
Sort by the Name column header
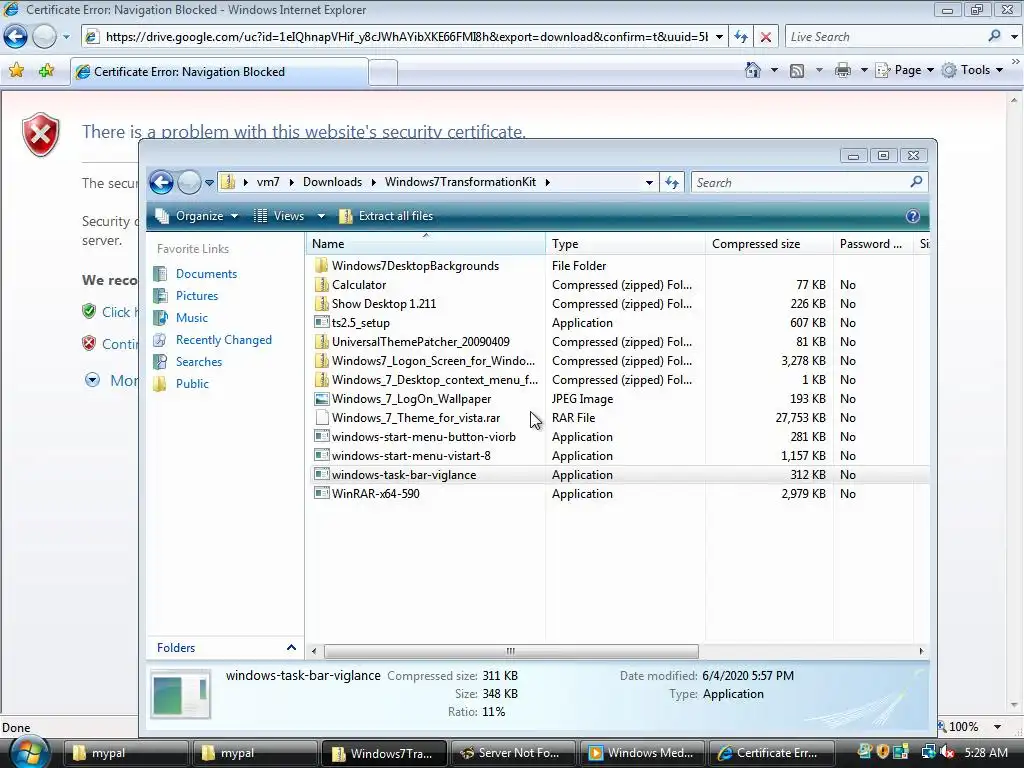[425, 244]
